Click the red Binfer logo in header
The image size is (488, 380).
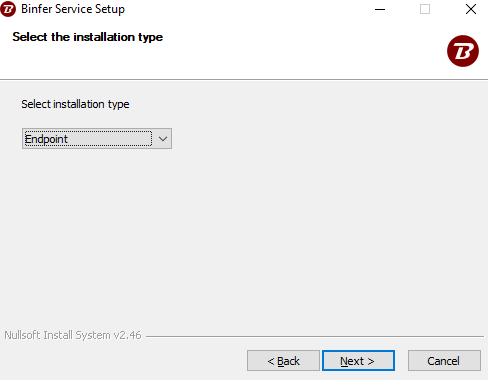[x=463, y=51]
